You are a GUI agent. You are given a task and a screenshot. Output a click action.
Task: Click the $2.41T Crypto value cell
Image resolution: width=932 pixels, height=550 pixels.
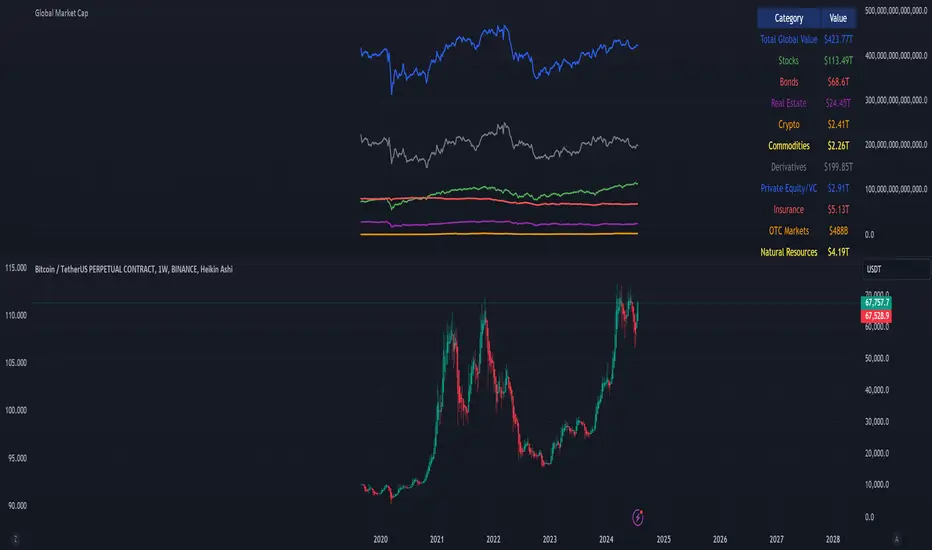coord(838,124)
